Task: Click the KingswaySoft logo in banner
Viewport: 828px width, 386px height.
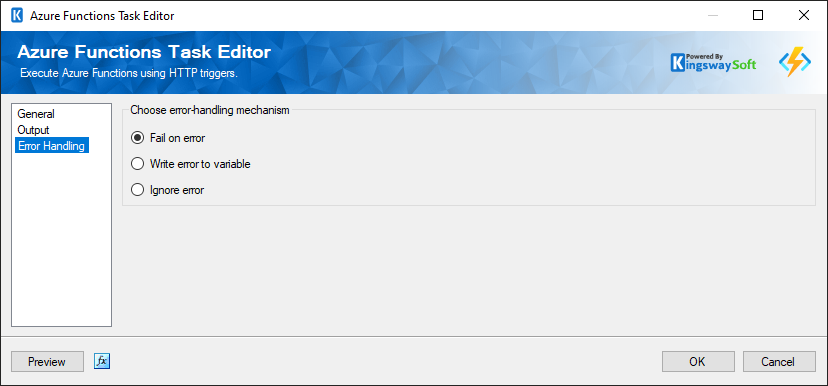Action: click(713, 62)
